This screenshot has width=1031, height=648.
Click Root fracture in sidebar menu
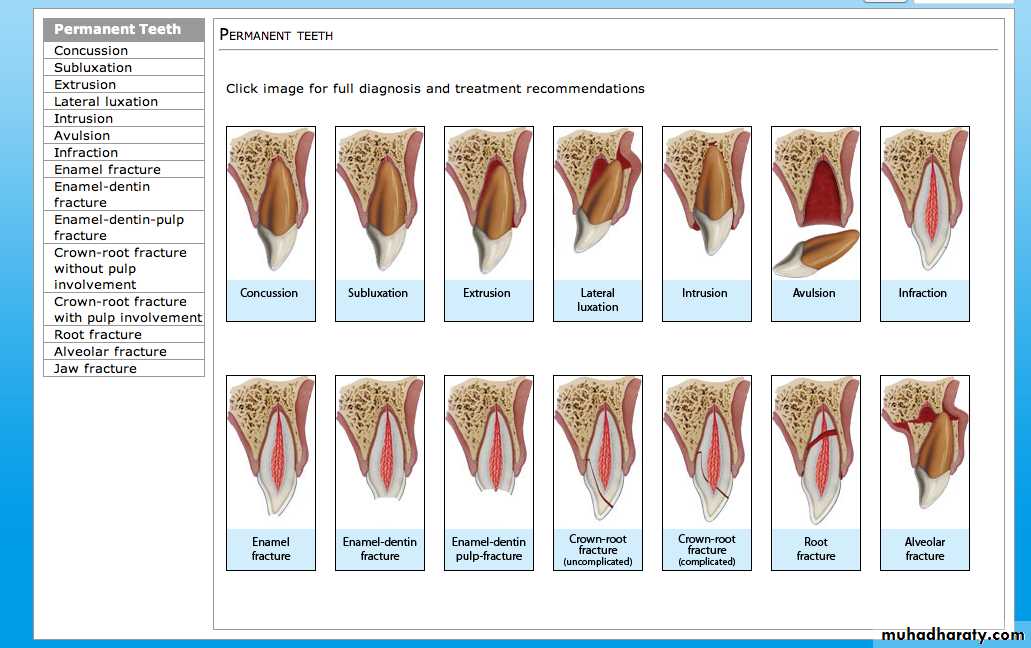click(x=98, y=335)
